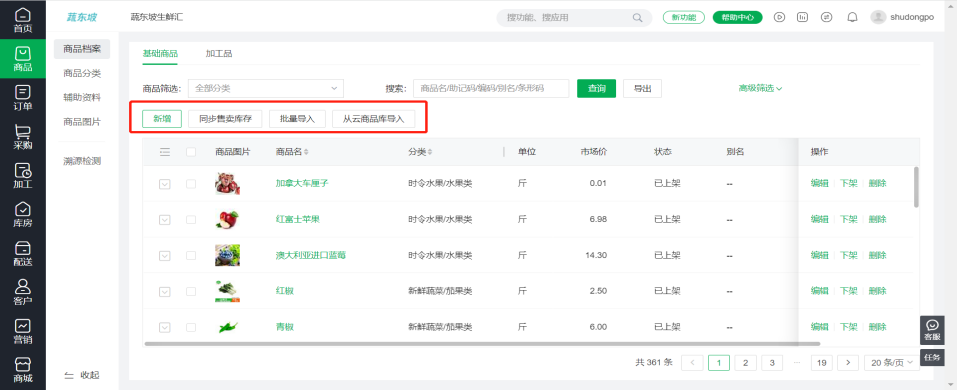Image resolution: width=957 pixels, height=390 pixels.
Task: Click the 红富士苹果 product thumbnail
Action: click(x=227, y=219)
